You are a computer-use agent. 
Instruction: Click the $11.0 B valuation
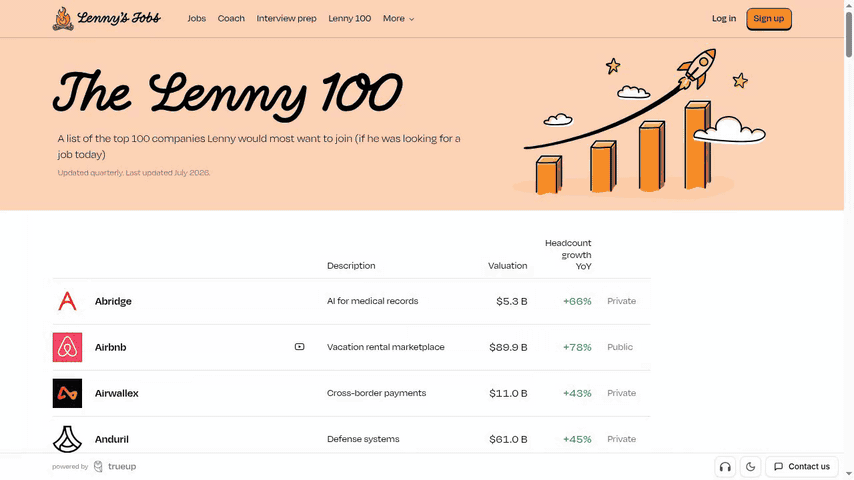pyautogui.click(x=508, y=393)
